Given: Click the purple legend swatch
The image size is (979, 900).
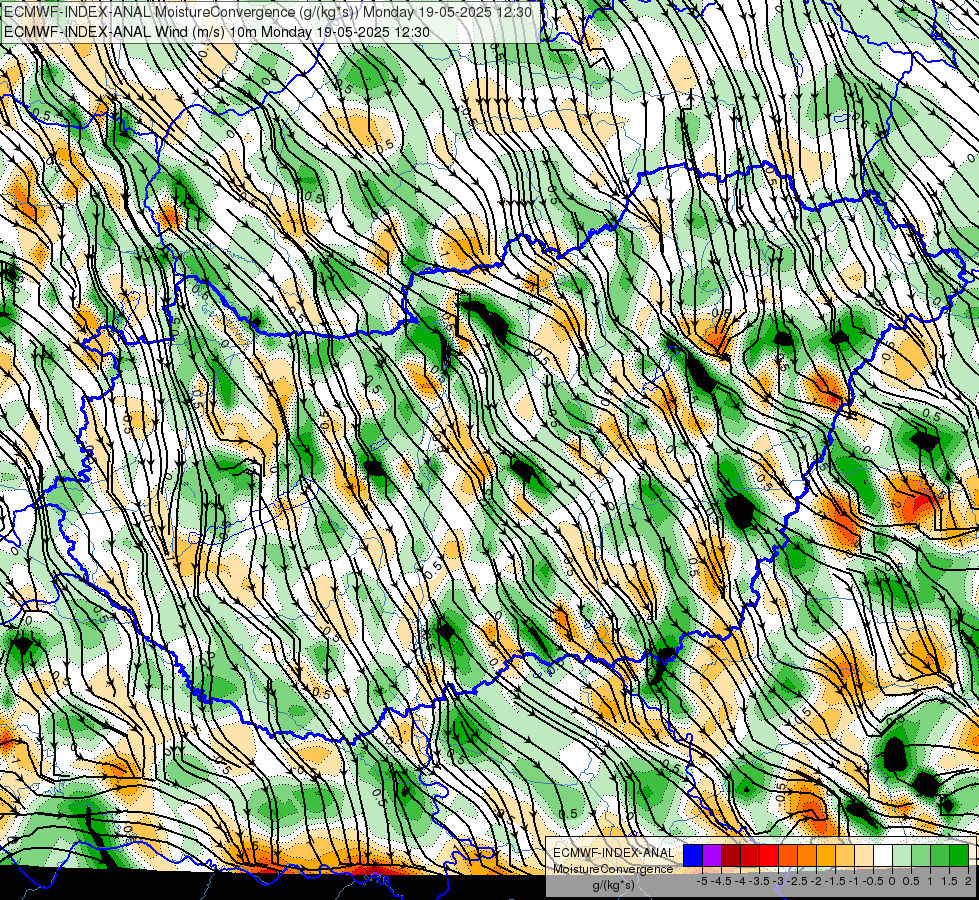Looking at the screenshot, I should coord(712,855).
